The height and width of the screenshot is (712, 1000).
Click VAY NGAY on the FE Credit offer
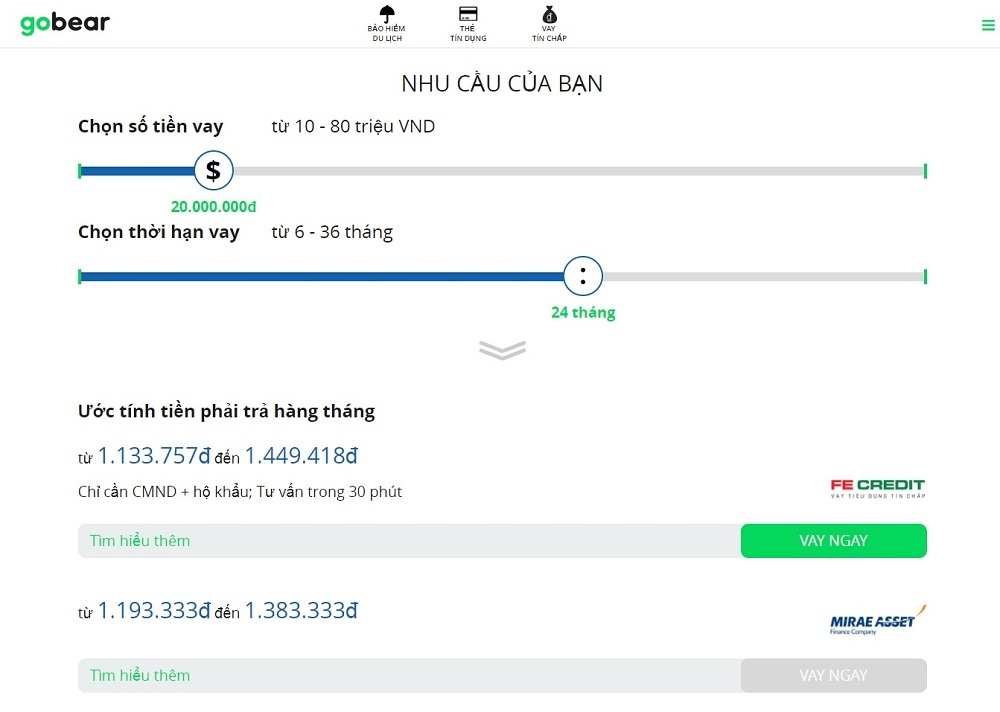pos(833,540)
